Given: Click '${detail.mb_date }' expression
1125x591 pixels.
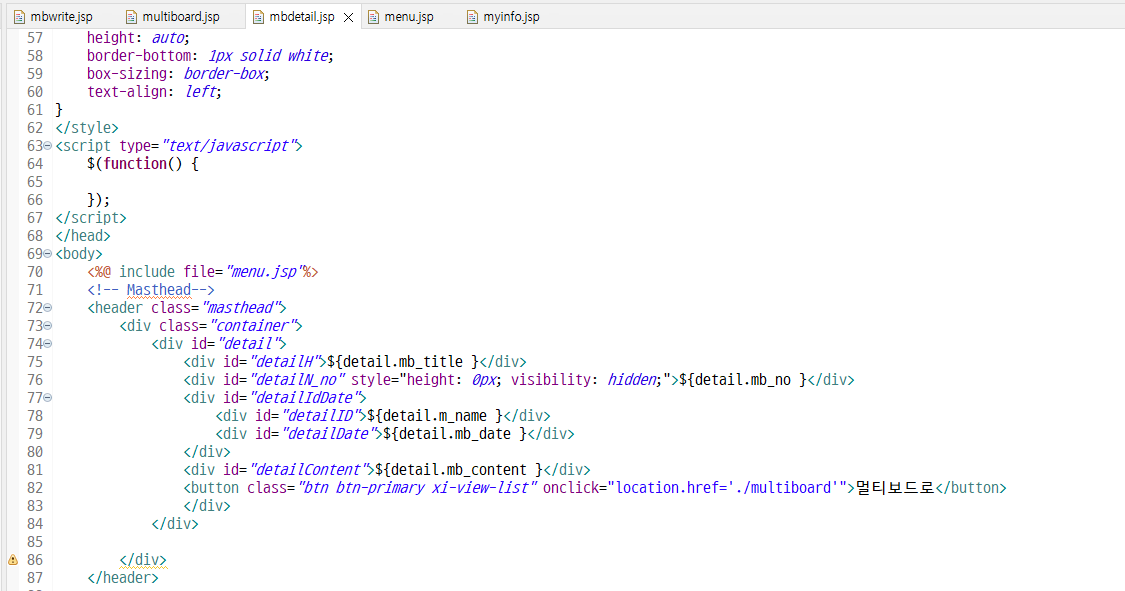Looking at the screenshot, I should coord(455,433).
